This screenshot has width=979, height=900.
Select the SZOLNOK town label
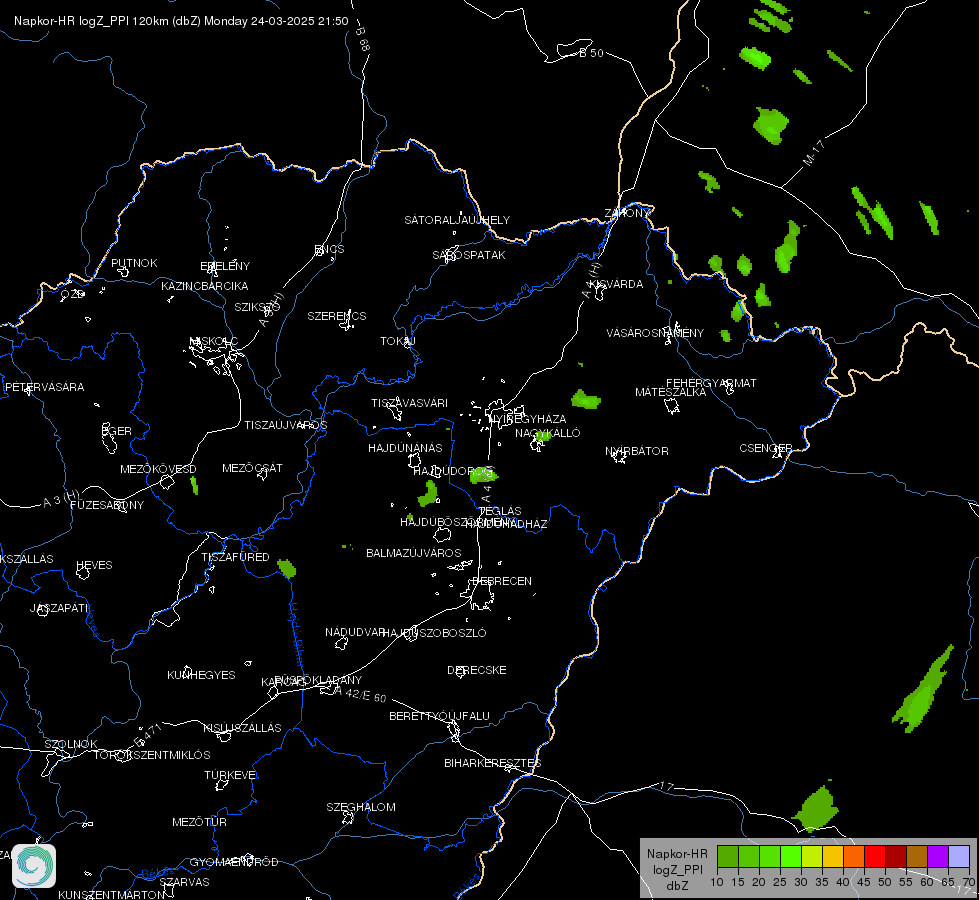pos(71,744)
